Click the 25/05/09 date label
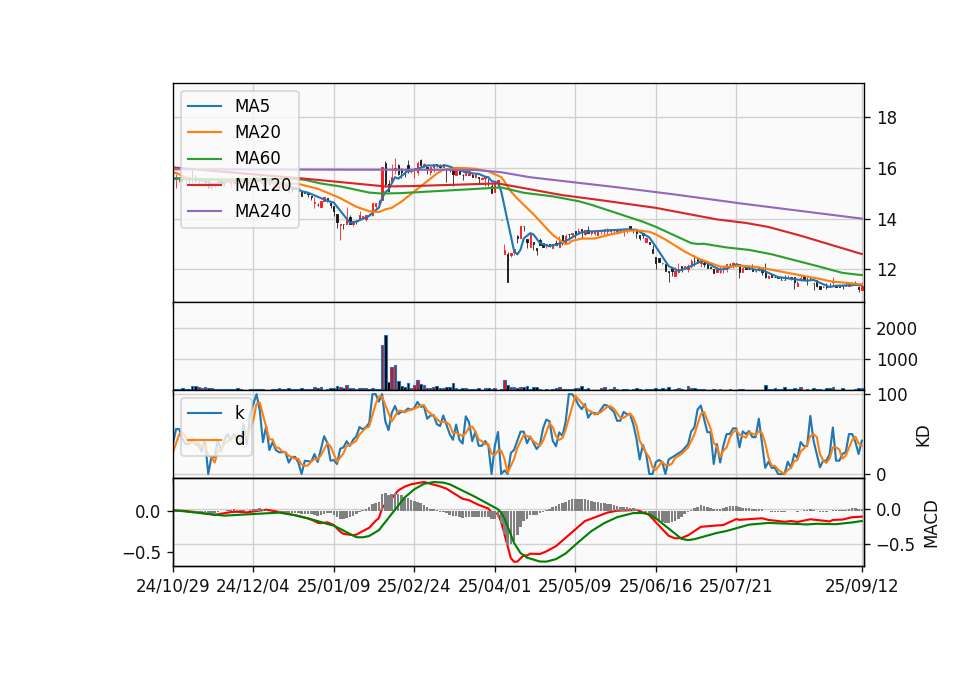Viewport: 960px width, 690px height. click(575, 586)
